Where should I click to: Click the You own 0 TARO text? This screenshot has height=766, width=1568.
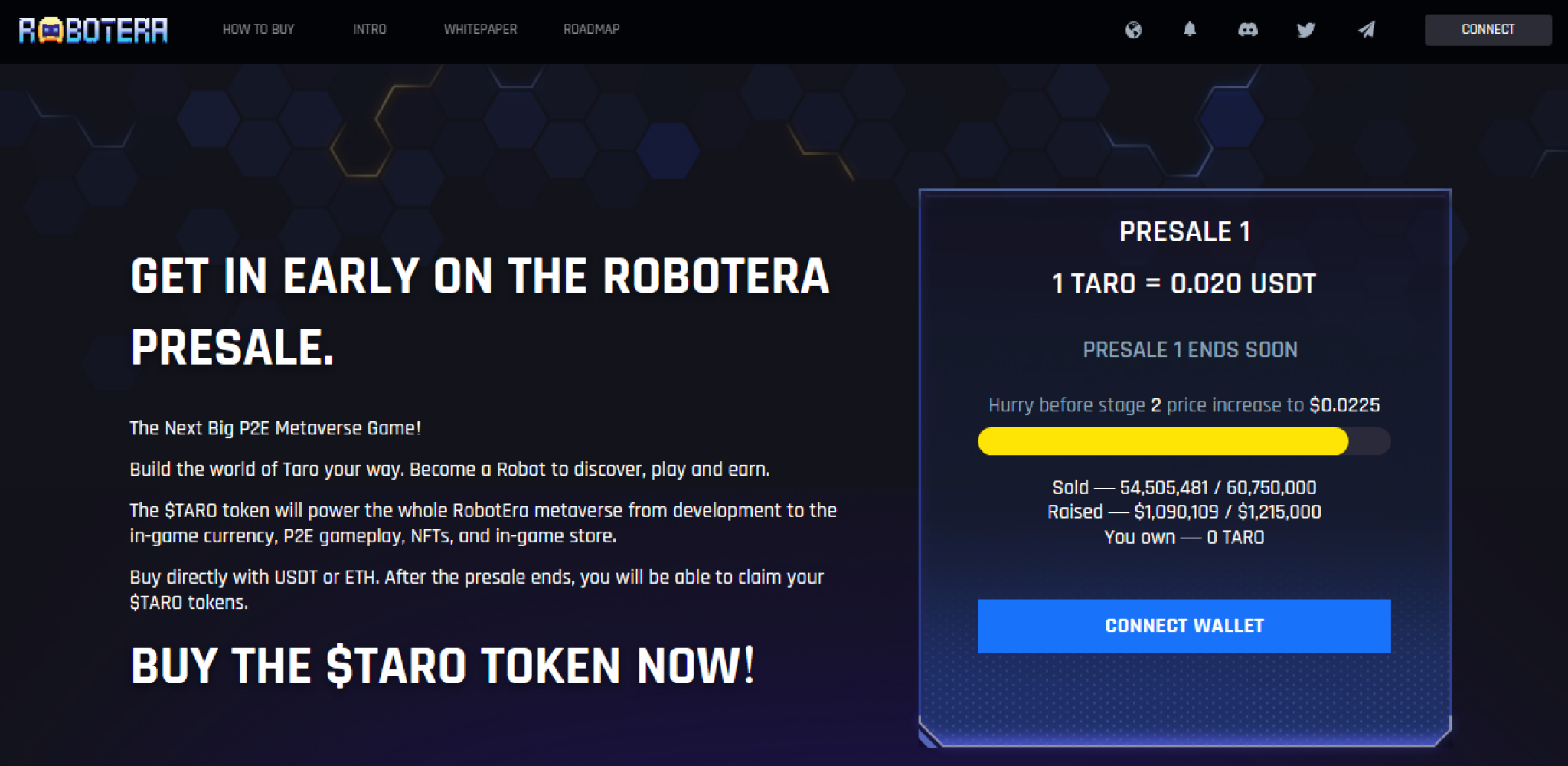coord(1184,537)
